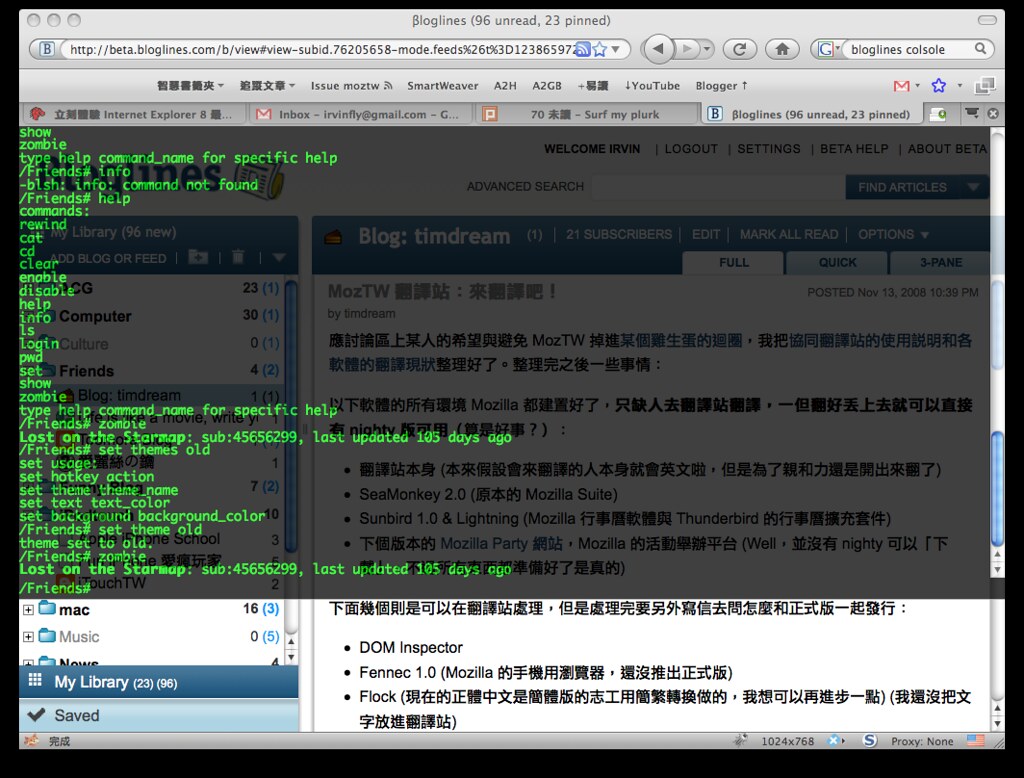
Task: Toggle proxy by clicking Proxy: None
Action: tap(922, 741)
